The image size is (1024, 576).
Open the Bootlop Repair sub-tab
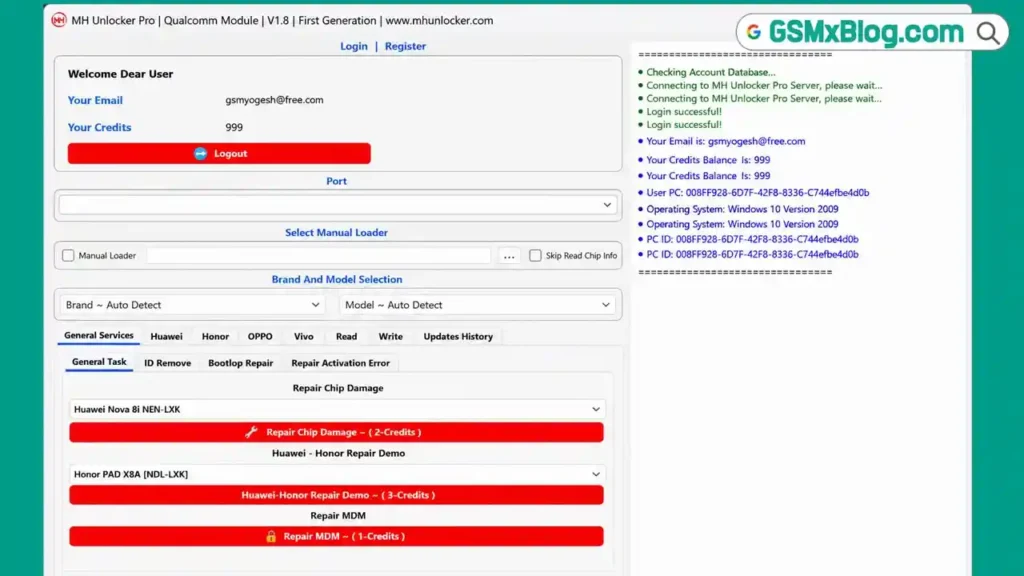(240, 363)
